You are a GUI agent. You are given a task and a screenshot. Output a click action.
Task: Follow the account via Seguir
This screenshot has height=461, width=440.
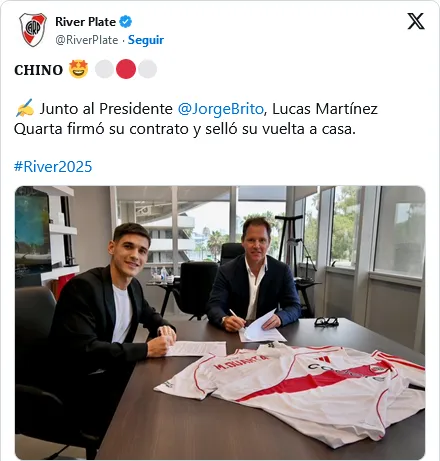point(146,40)
